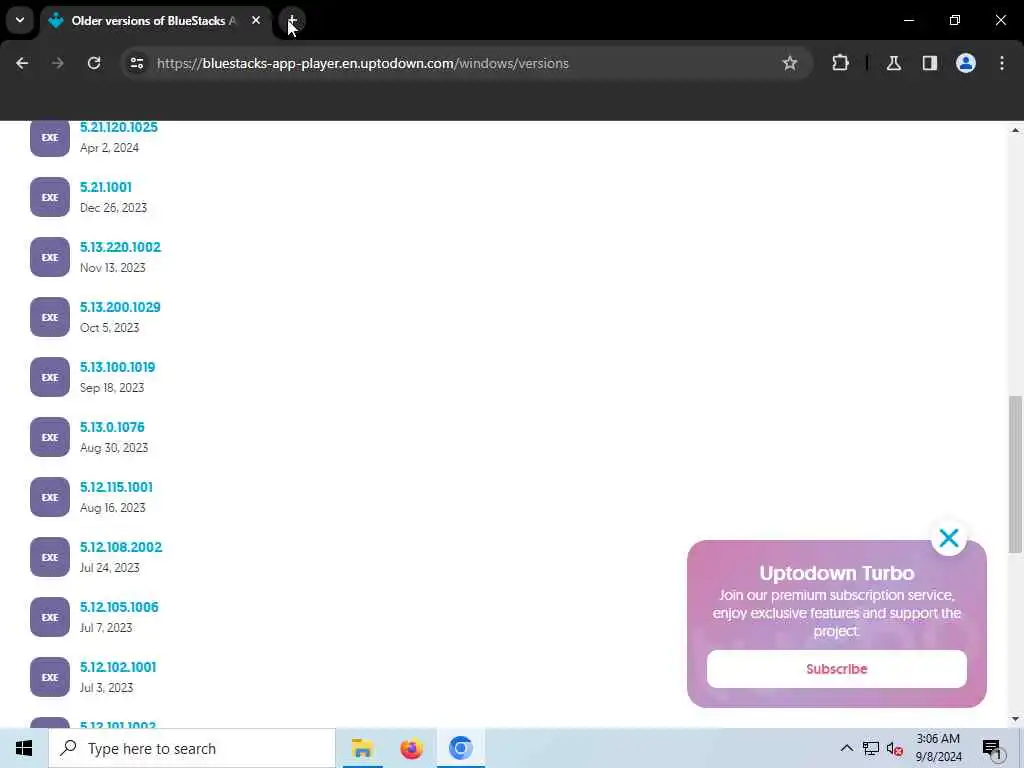Open the Chrome profile avatar
This screenshot has width=1024, height=768.
coord(966,63)
